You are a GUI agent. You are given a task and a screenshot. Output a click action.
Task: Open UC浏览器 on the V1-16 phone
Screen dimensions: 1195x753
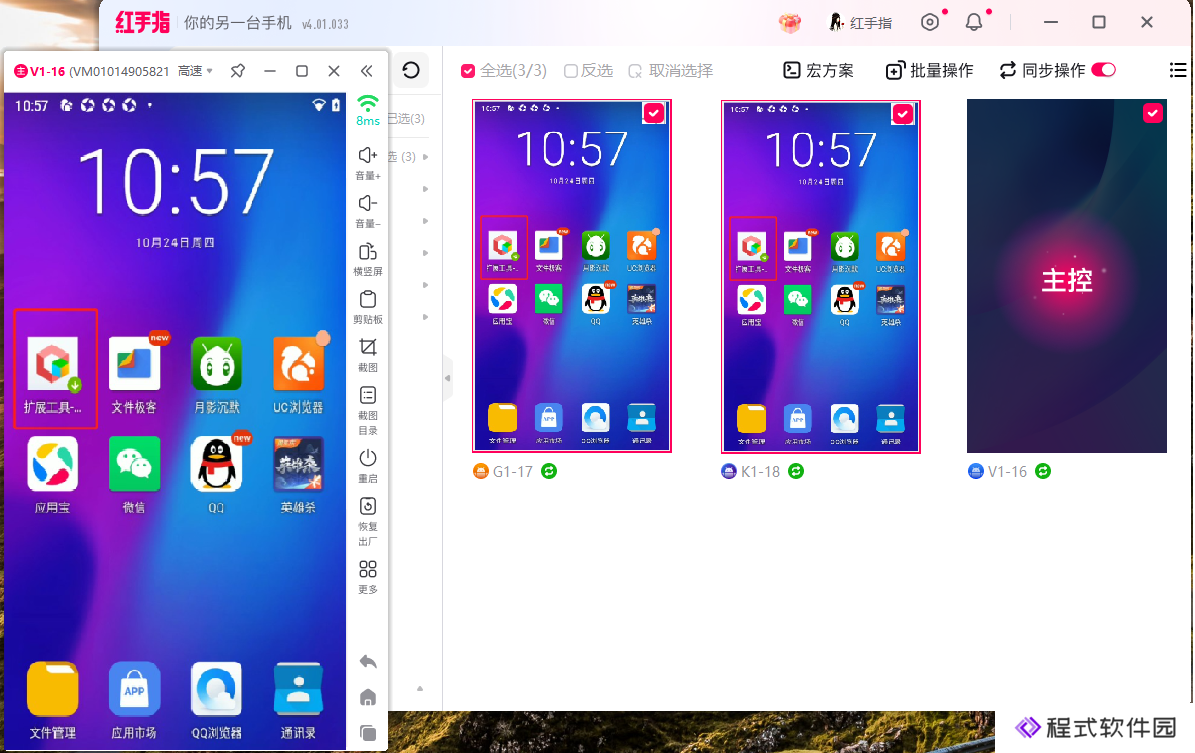tap(298, 374)
